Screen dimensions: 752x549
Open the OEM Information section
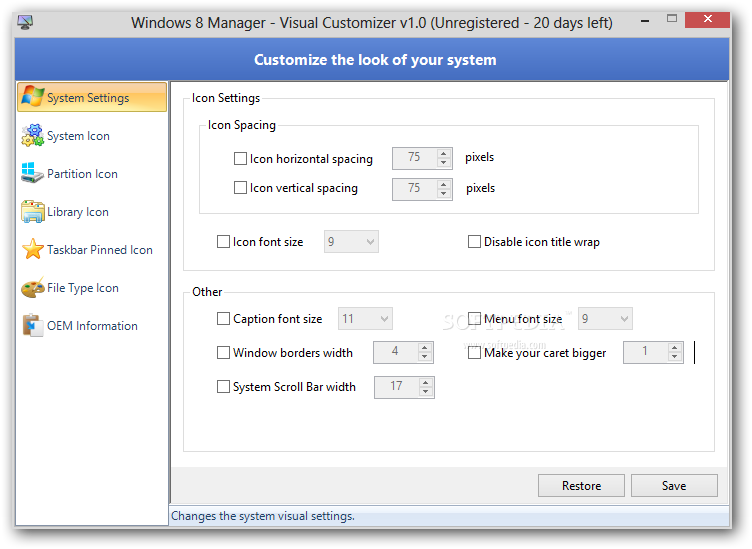[x=92, y=326]
